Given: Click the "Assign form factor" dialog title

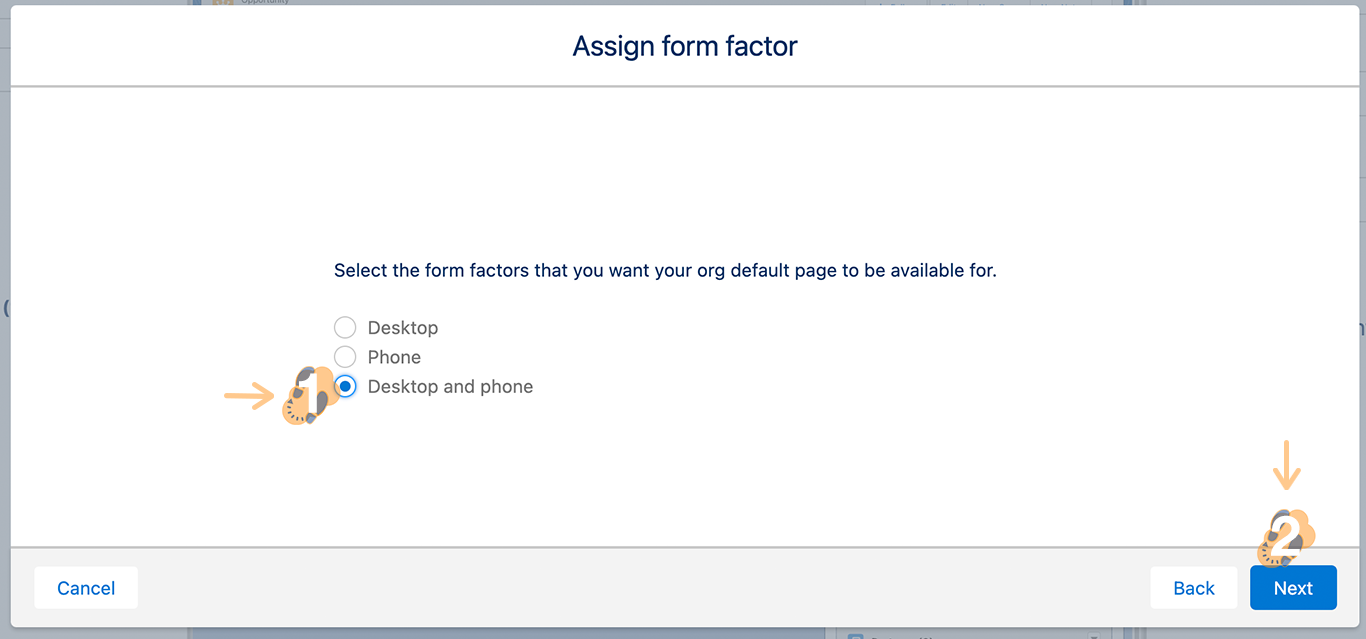Looking at the screenshot, I should pyautogui.click(x=685, y=46).
